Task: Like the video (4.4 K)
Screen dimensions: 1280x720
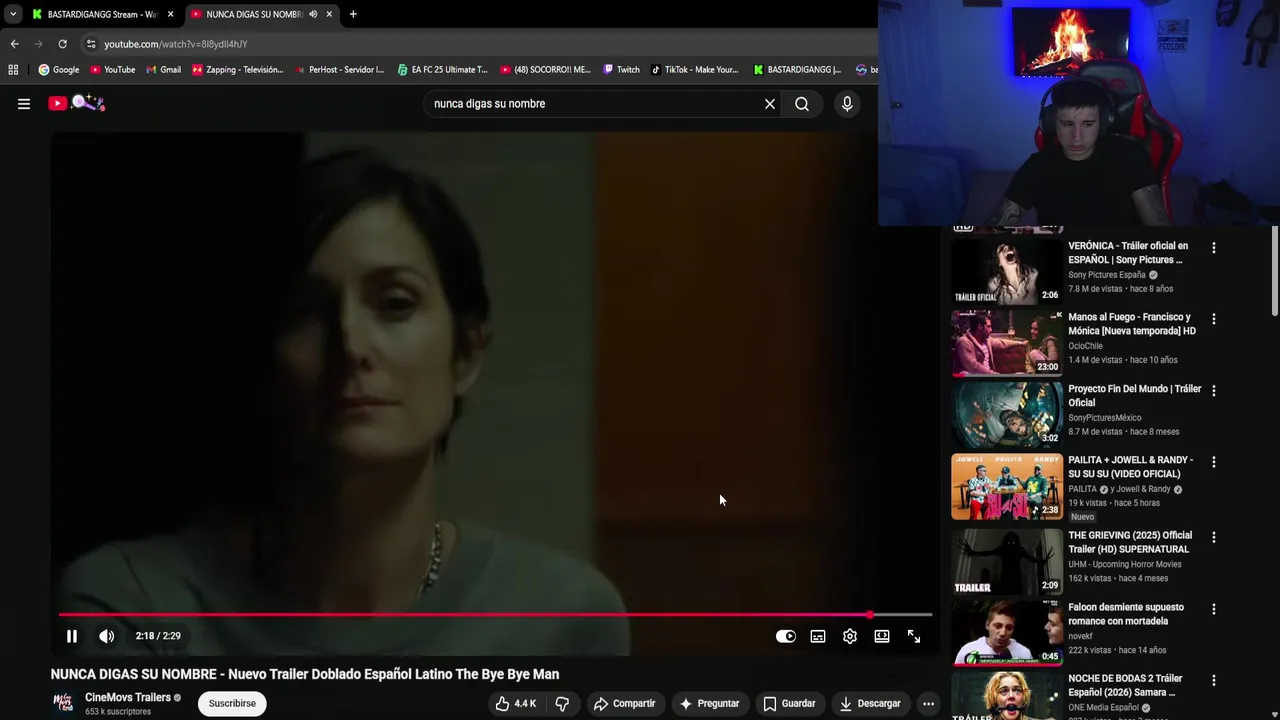Action: [516, 703]
